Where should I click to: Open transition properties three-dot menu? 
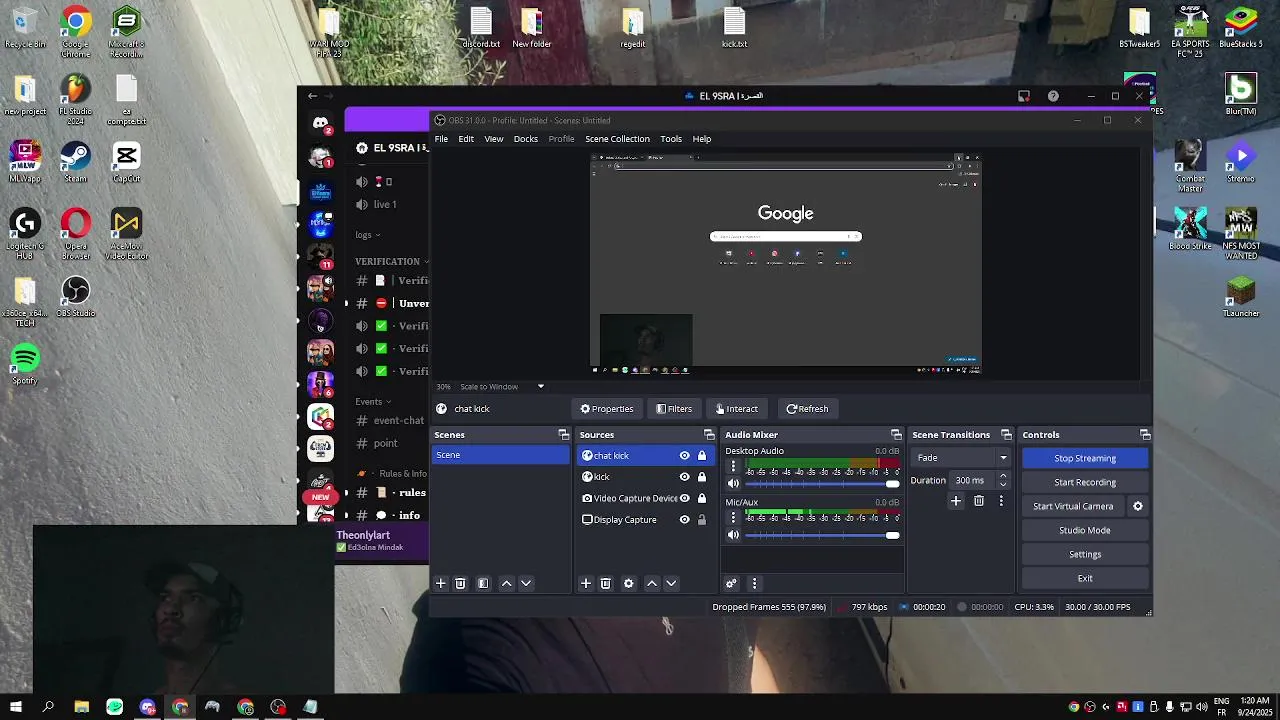pos(1001,501)
